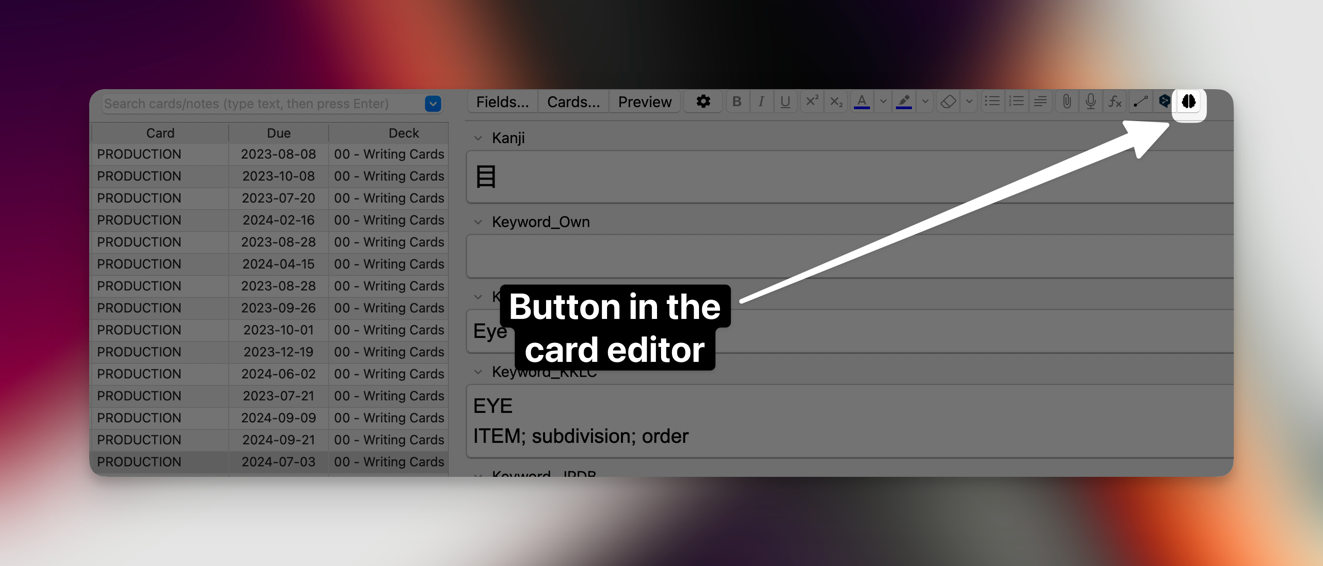
Task: Sort by the Card column header
Action: (x=160, y=133)
